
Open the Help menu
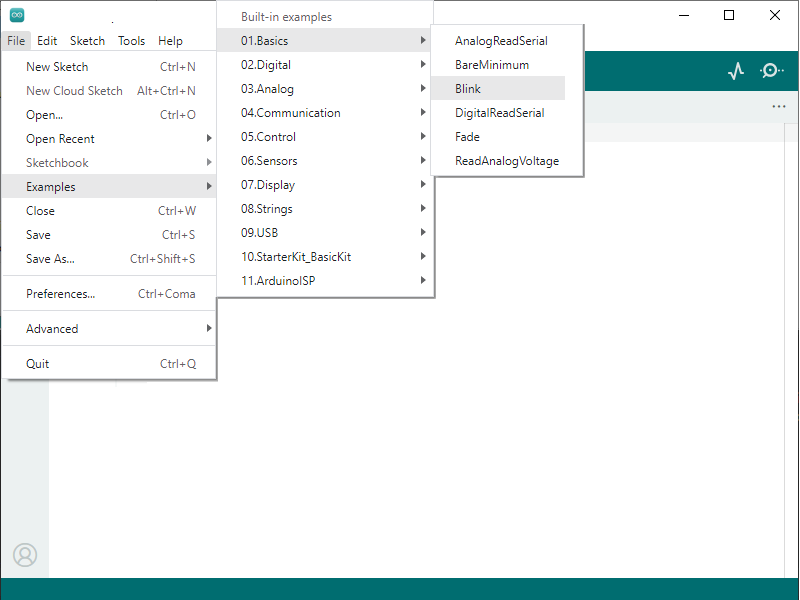tap(170, 41)
